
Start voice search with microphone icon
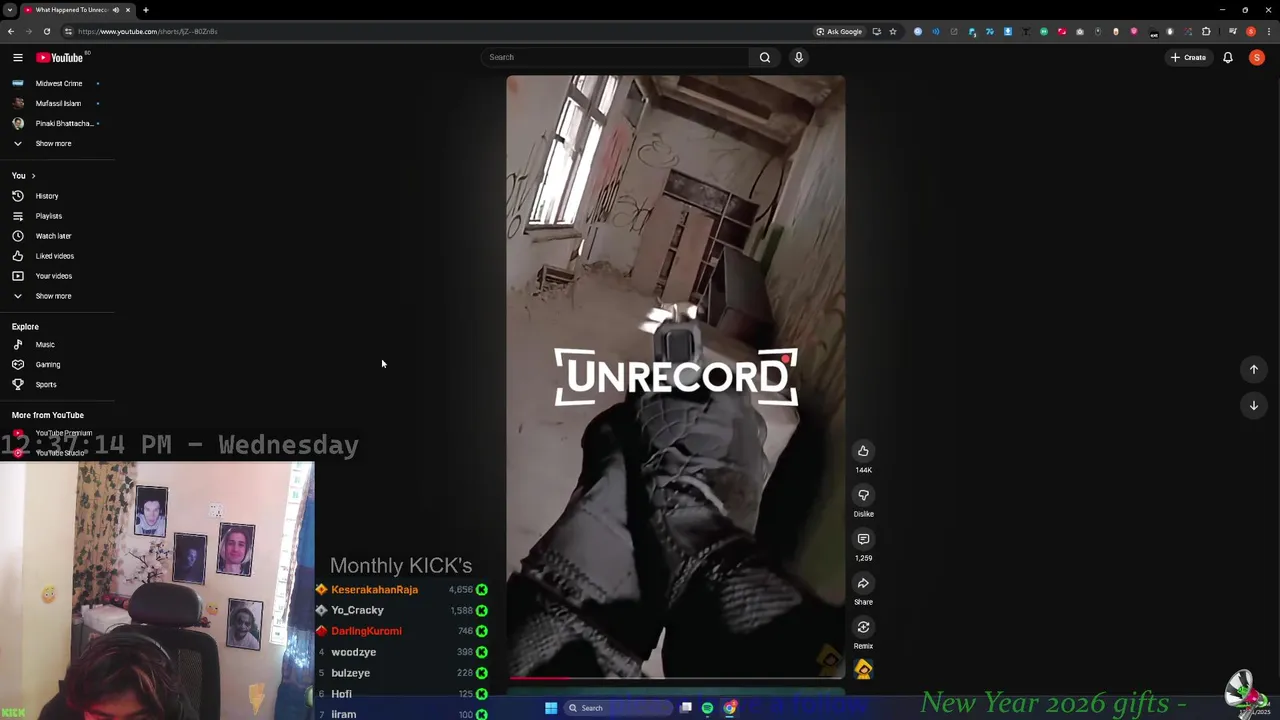799,57
